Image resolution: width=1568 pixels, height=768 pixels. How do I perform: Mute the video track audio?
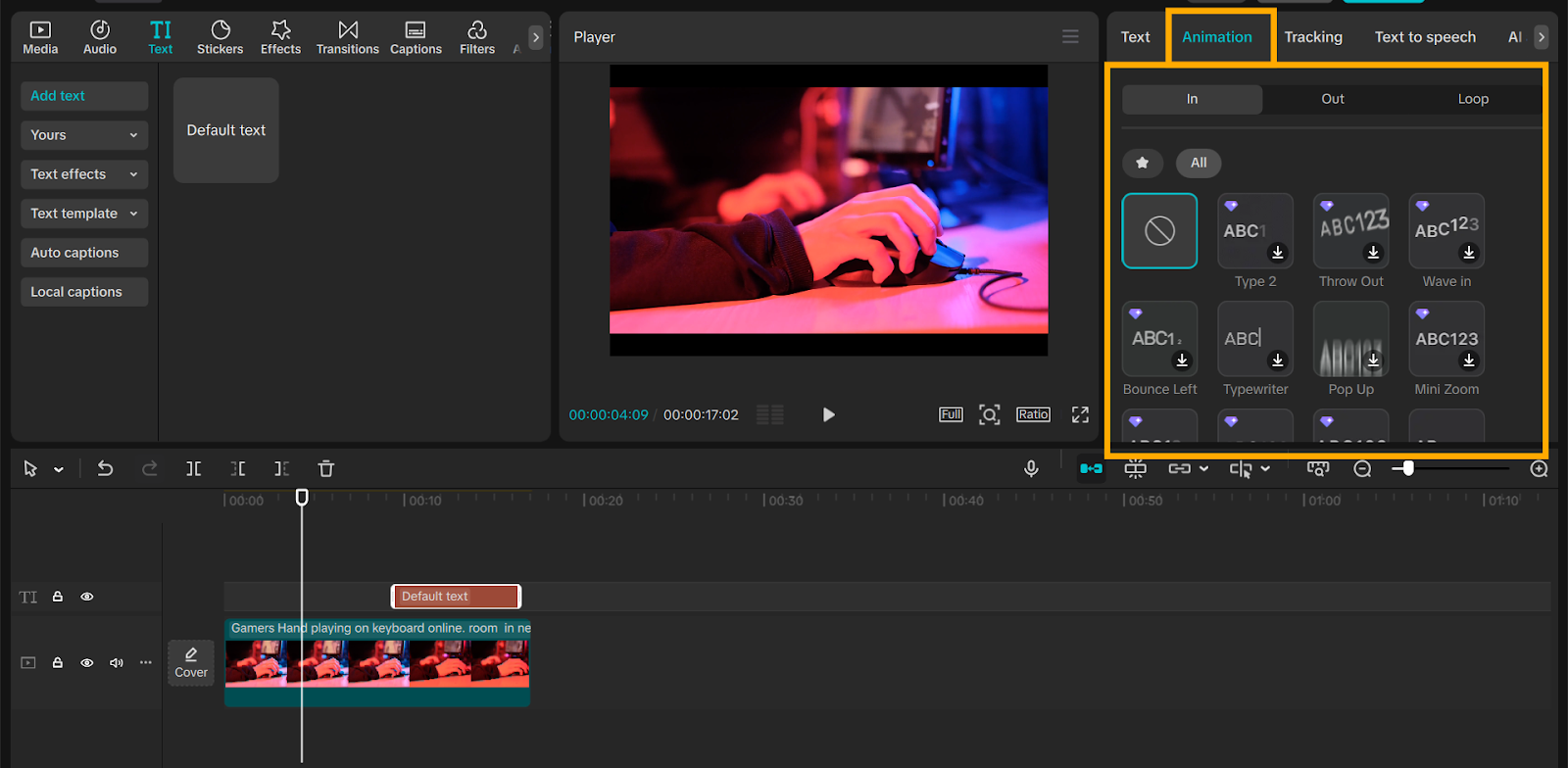117,663
